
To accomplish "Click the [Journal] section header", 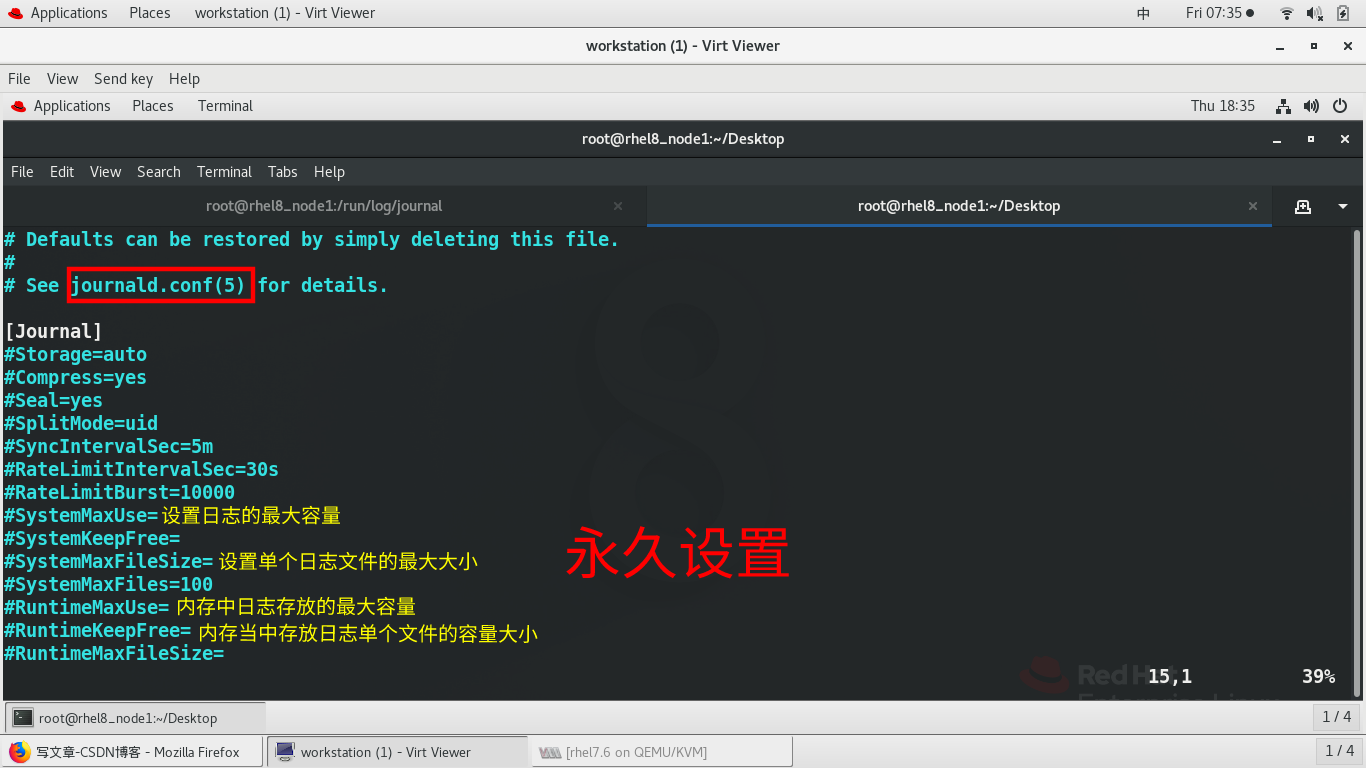I will click(x=54, y=331).
